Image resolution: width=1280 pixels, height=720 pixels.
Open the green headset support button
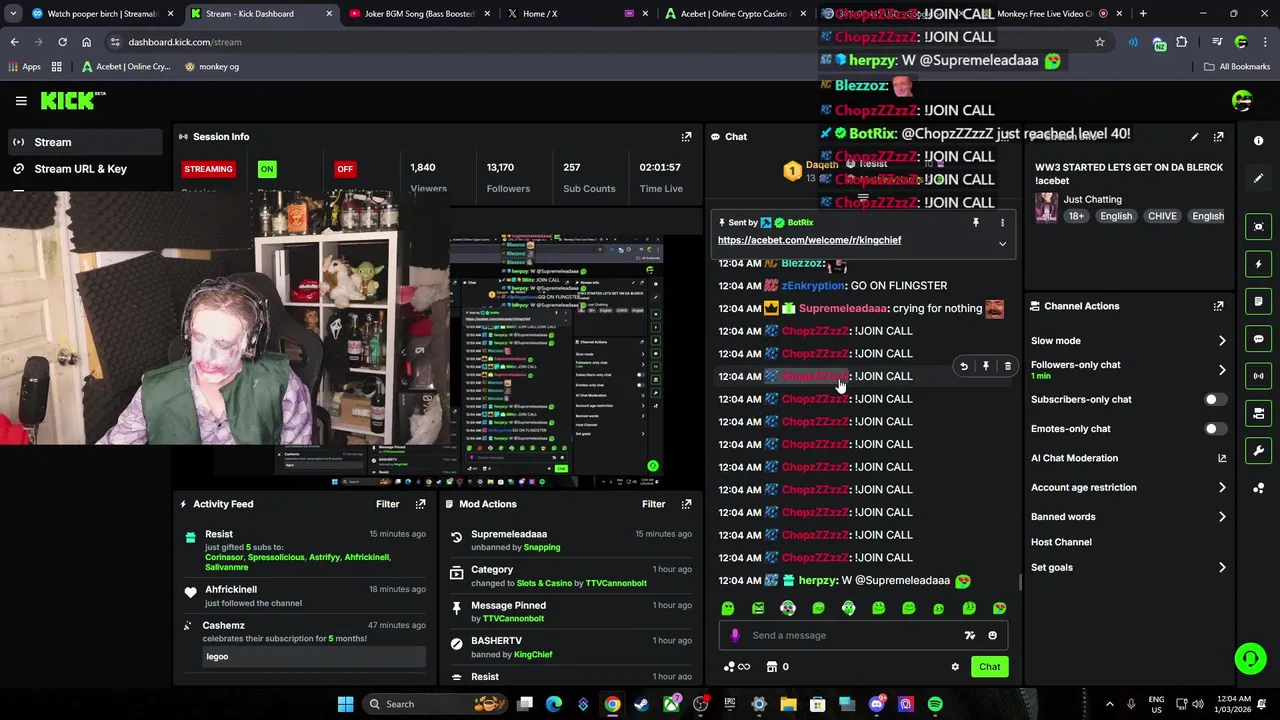(1250, 658)
